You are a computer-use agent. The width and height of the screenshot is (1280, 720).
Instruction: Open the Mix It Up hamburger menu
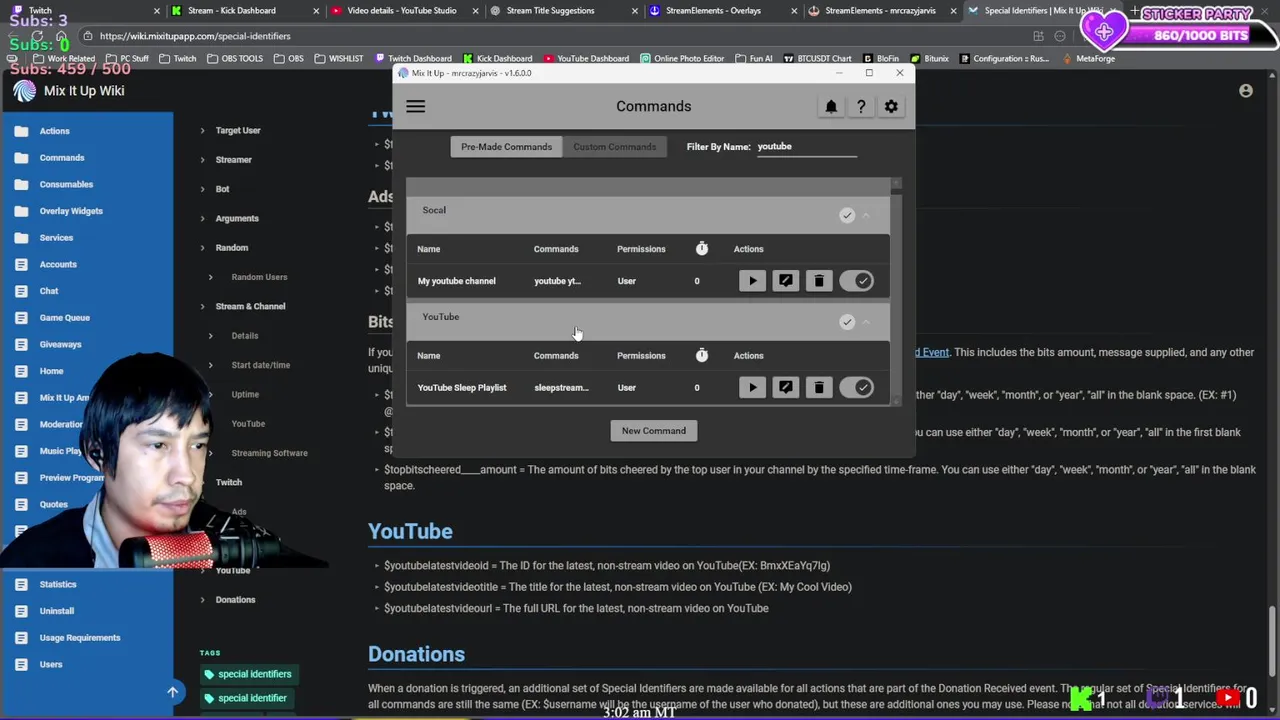click(415, 106)
